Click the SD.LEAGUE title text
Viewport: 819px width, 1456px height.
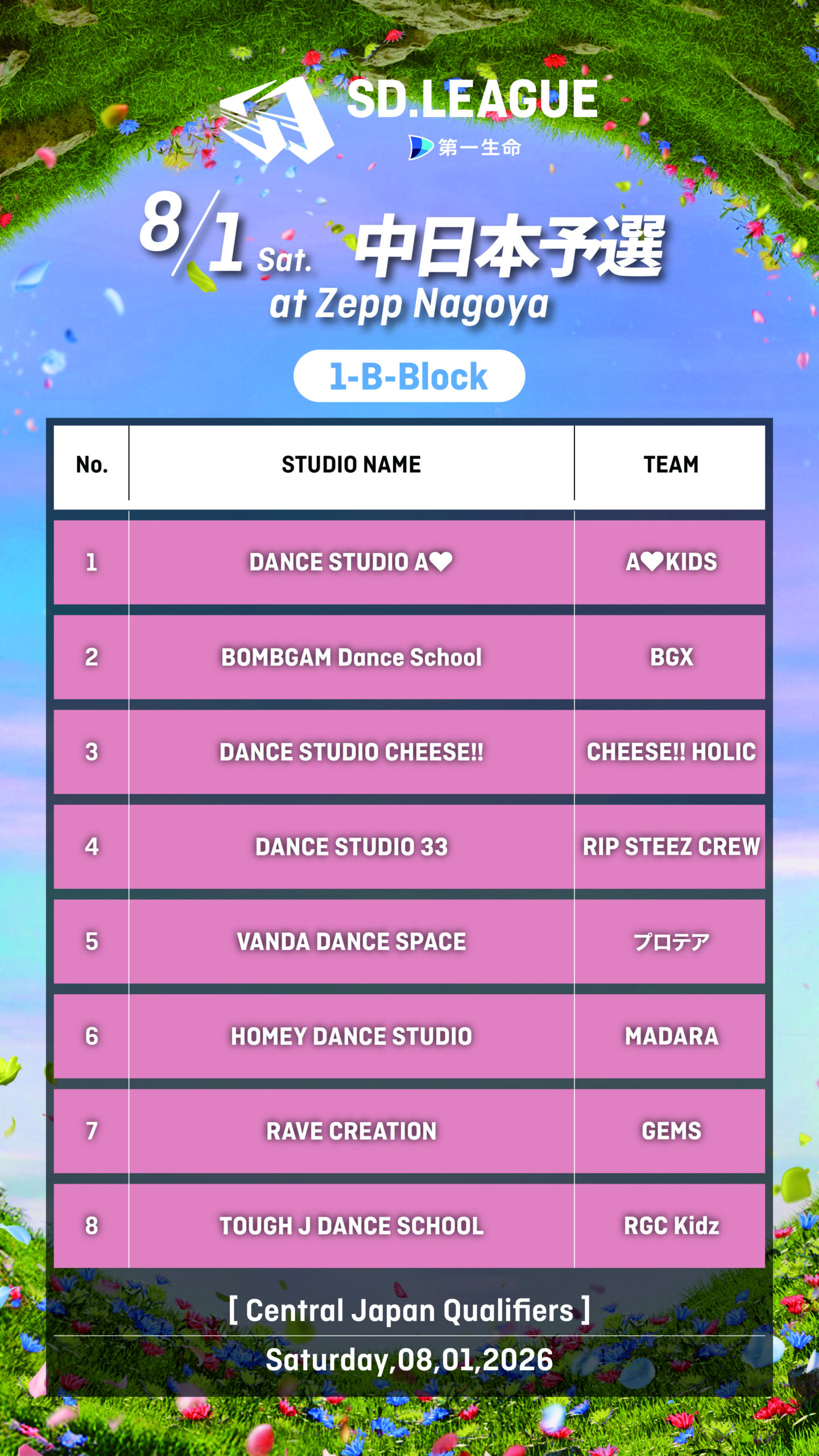click(x=472, y=99)
